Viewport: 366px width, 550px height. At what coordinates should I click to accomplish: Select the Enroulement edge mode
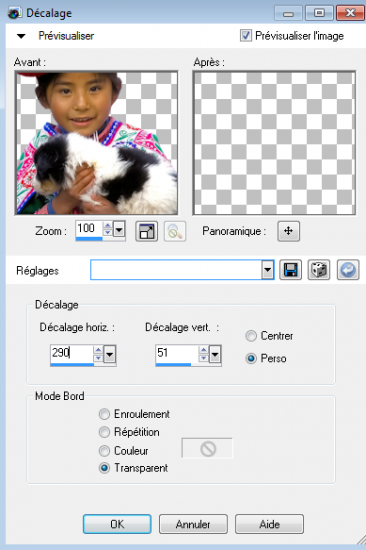pos(104,414)
